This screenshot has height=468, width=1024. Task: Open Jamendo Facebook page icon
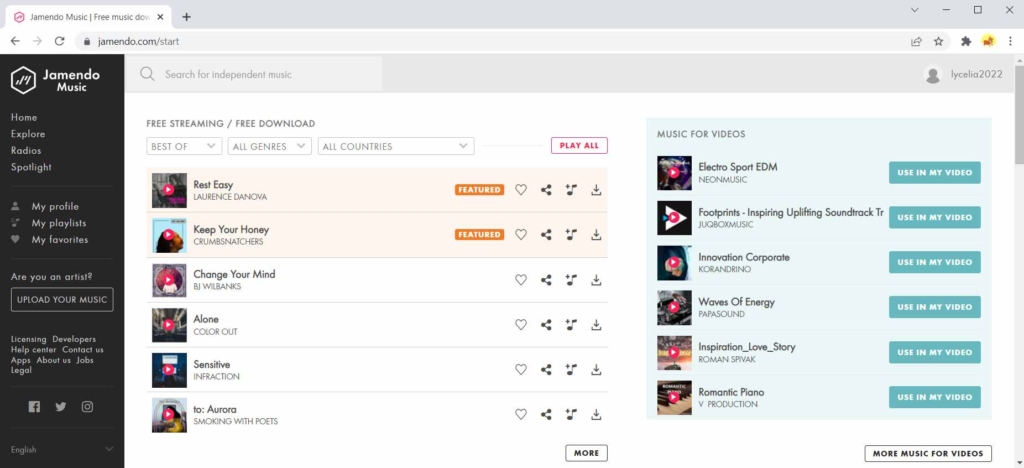(34, 407)
